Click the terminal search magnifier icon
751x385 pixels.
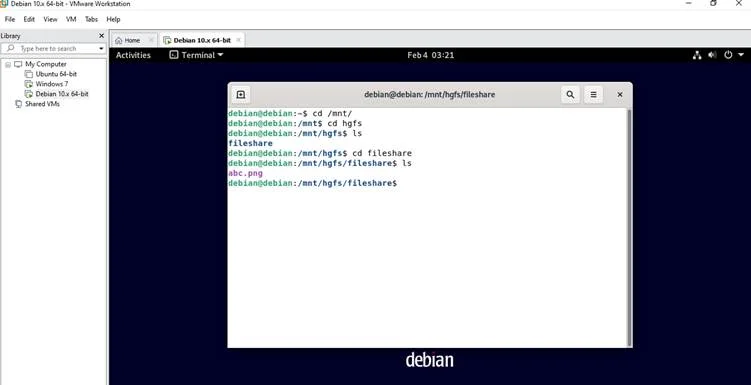tap(570, 94)
